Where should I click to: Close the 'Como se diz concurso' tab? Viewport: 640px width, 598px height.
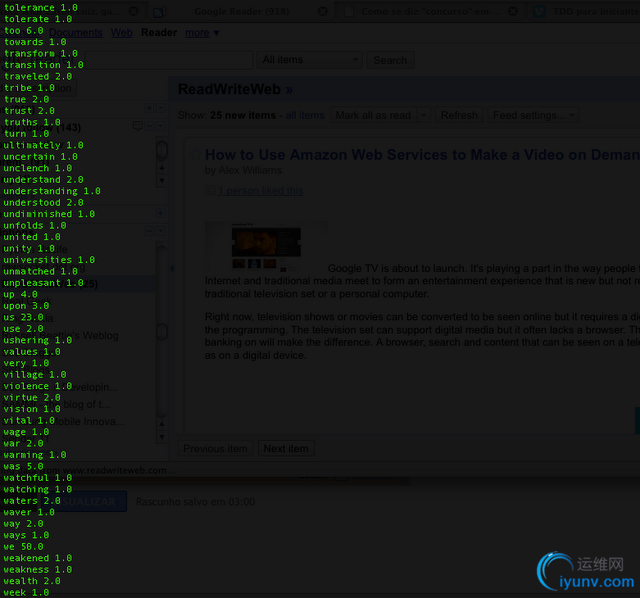coord(513,11)
